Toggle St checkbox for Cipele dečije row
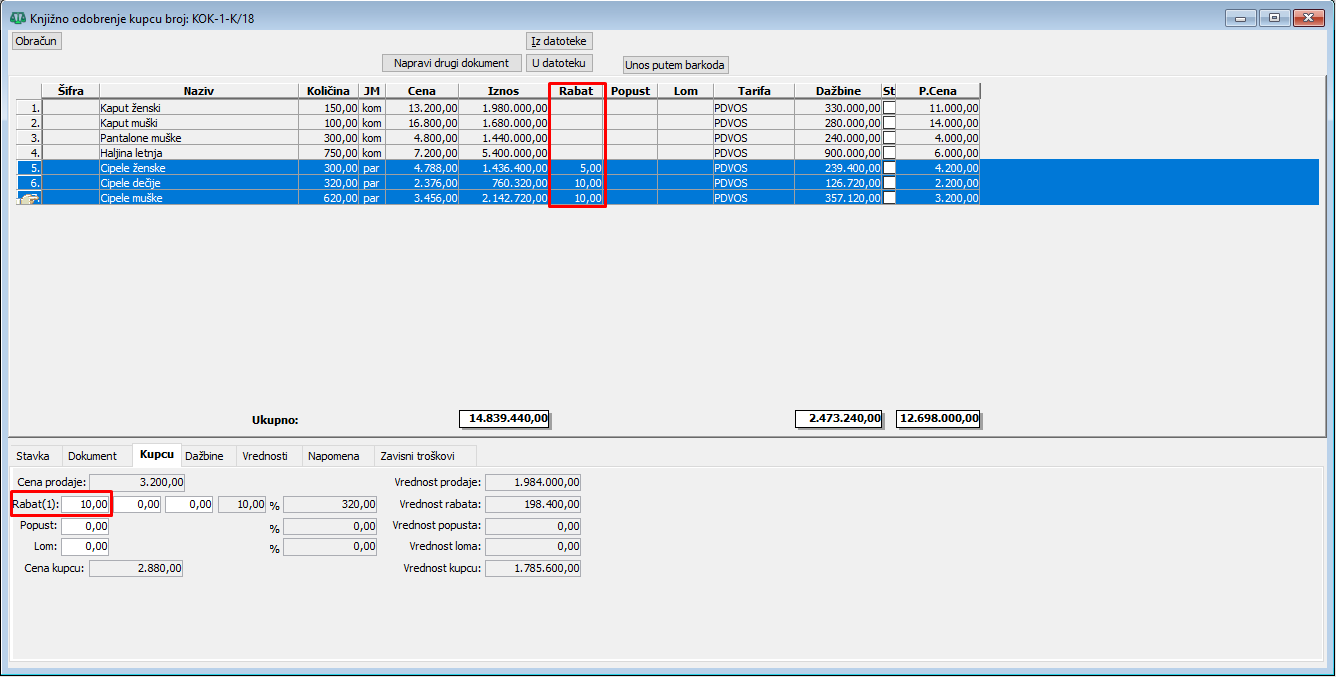 coord(889,183)
